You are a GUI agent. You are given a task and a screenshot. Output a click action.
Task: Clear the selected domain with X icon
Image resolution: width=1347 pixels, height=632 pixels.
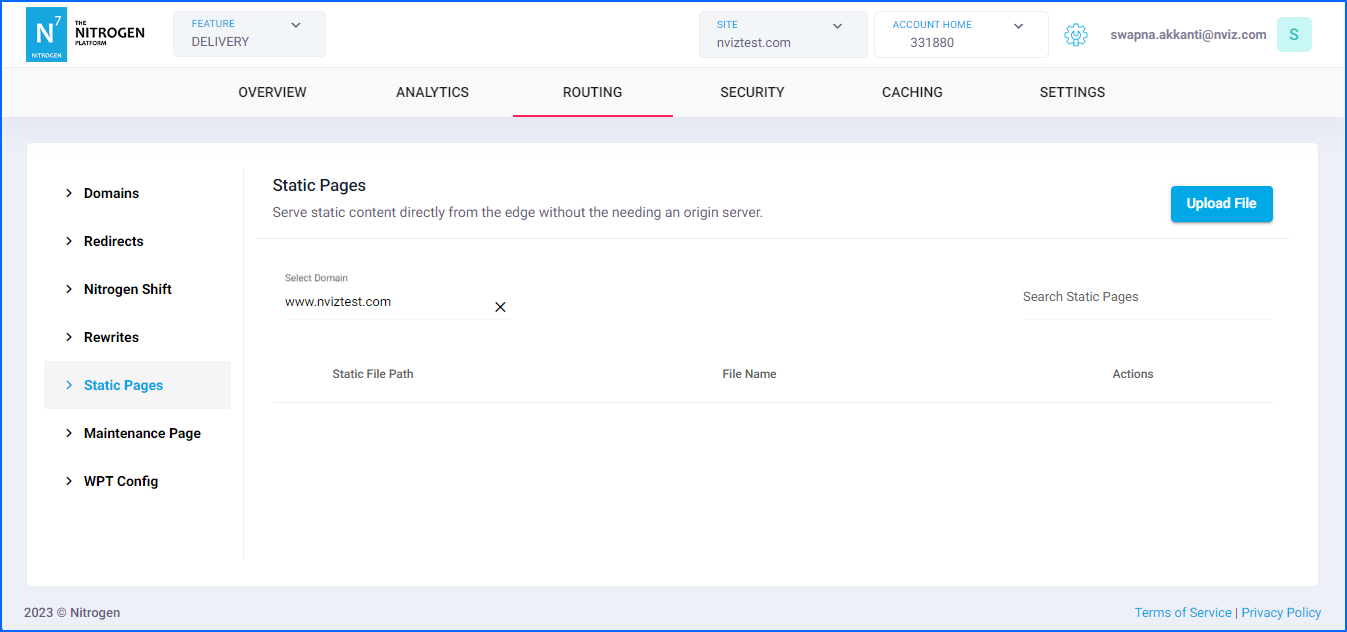[500, 307]
